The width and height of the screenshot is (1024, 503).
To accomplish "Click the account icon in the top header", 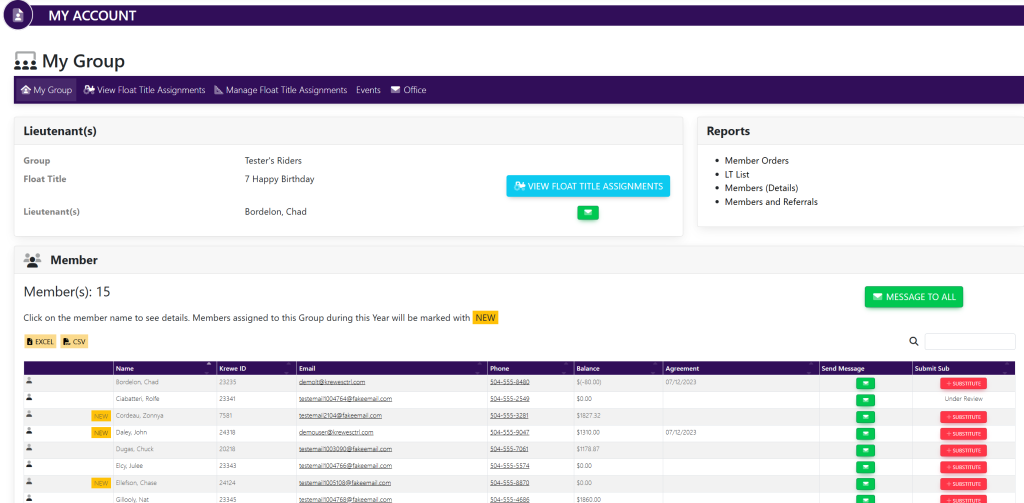I will click(18, 15).
